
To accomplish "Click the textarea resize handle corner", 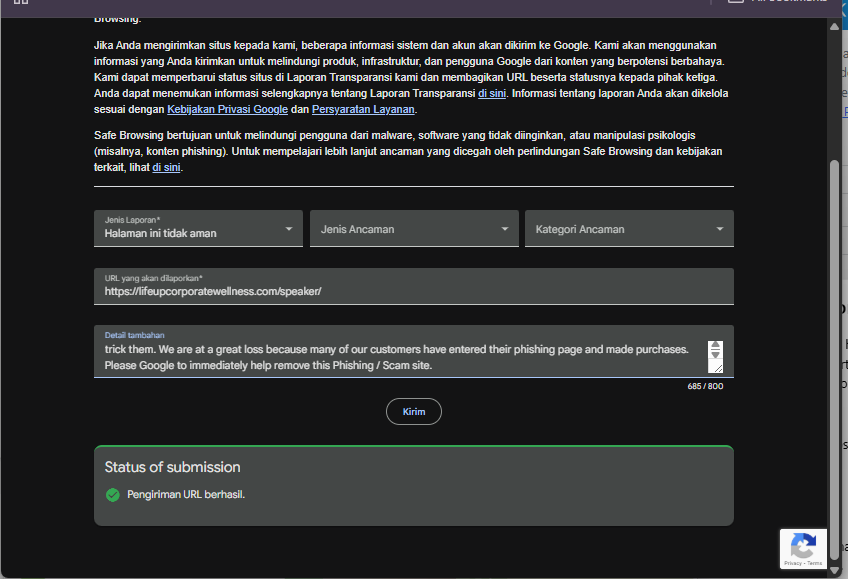I will click(x=718, y=368).
